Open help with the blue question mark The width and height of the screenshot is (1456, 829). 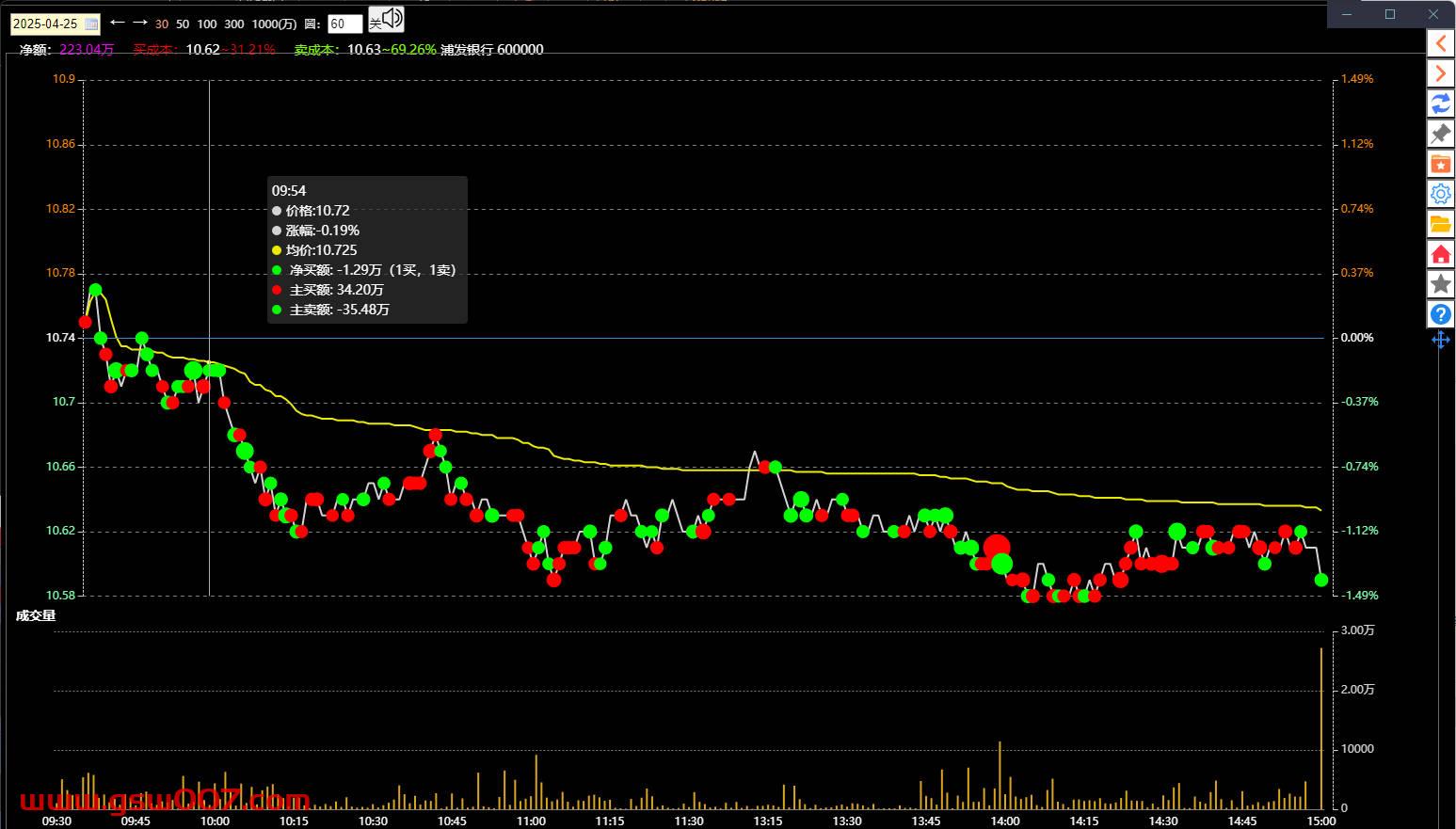(x=1440, y=314)
